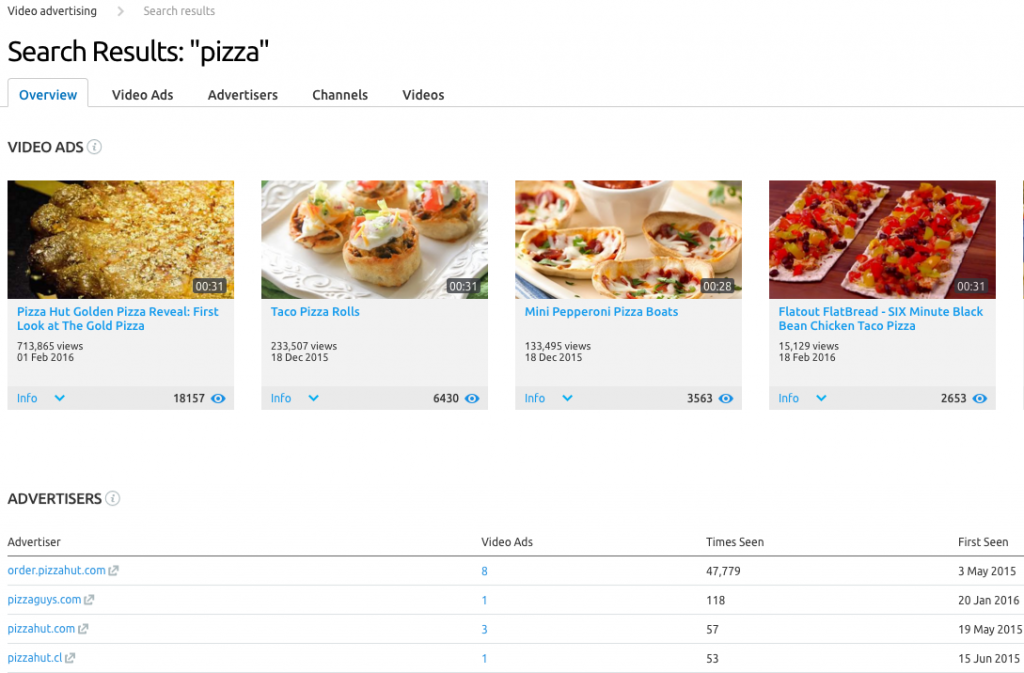Select the 20 Jan 2016 first seen date
The width and height of the screenshot is (1024, 673).
pos(989,601)
